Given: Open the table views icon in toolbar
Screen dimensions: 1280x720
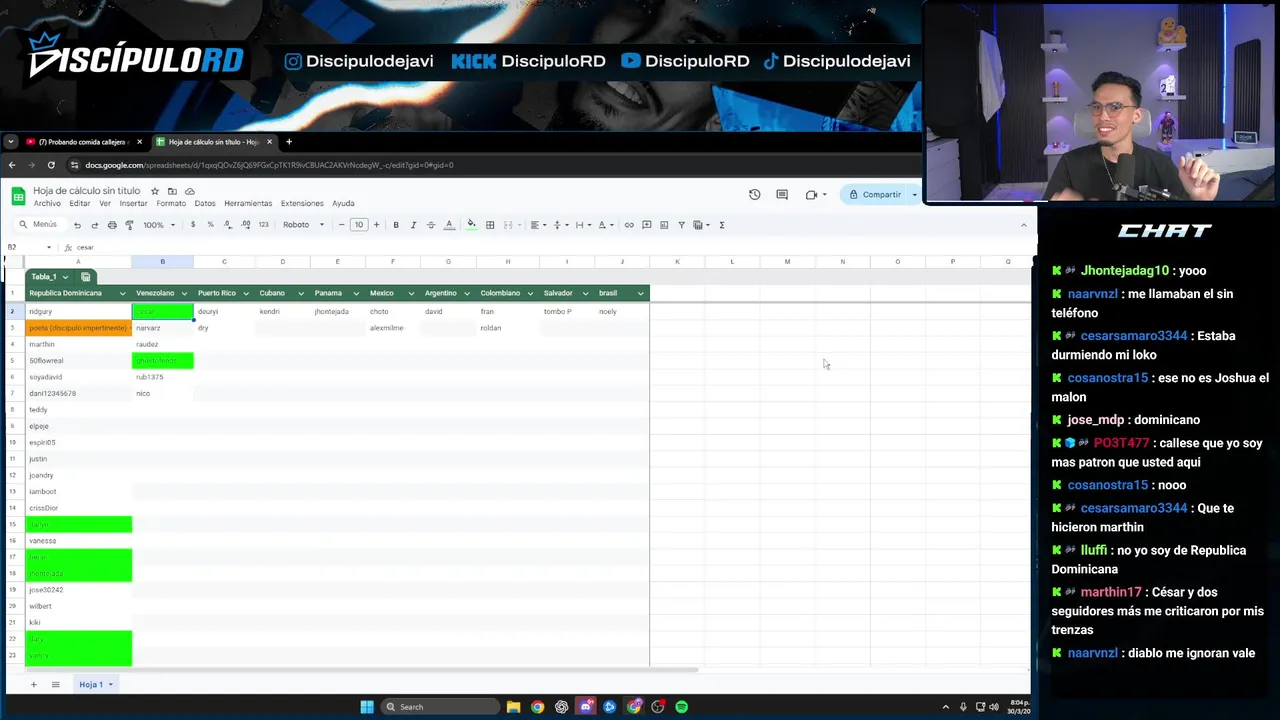Looking at the screenshot, I should (x=700, y=225).
